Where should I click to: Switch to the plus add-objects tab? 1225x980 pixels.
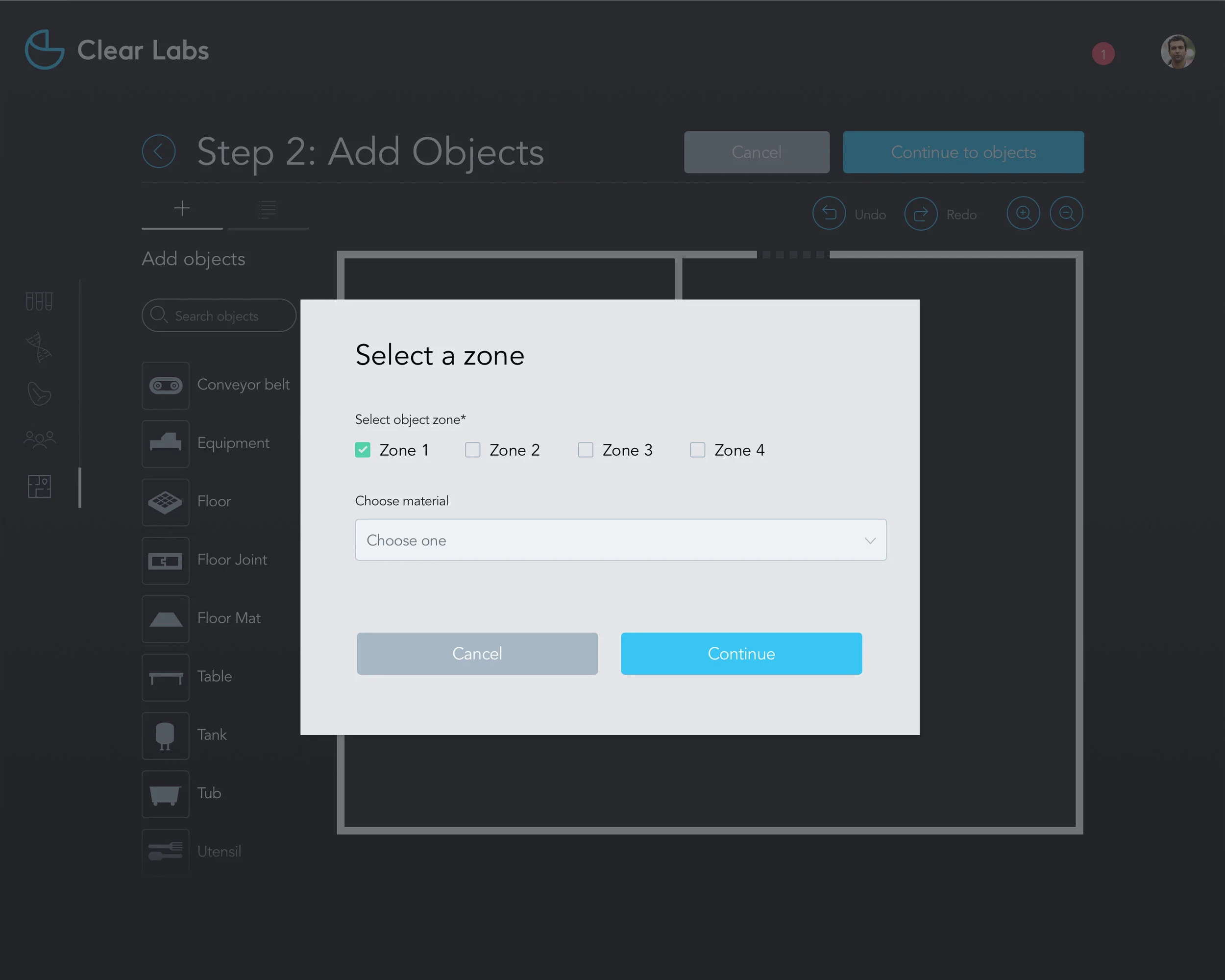click(182, 209)
